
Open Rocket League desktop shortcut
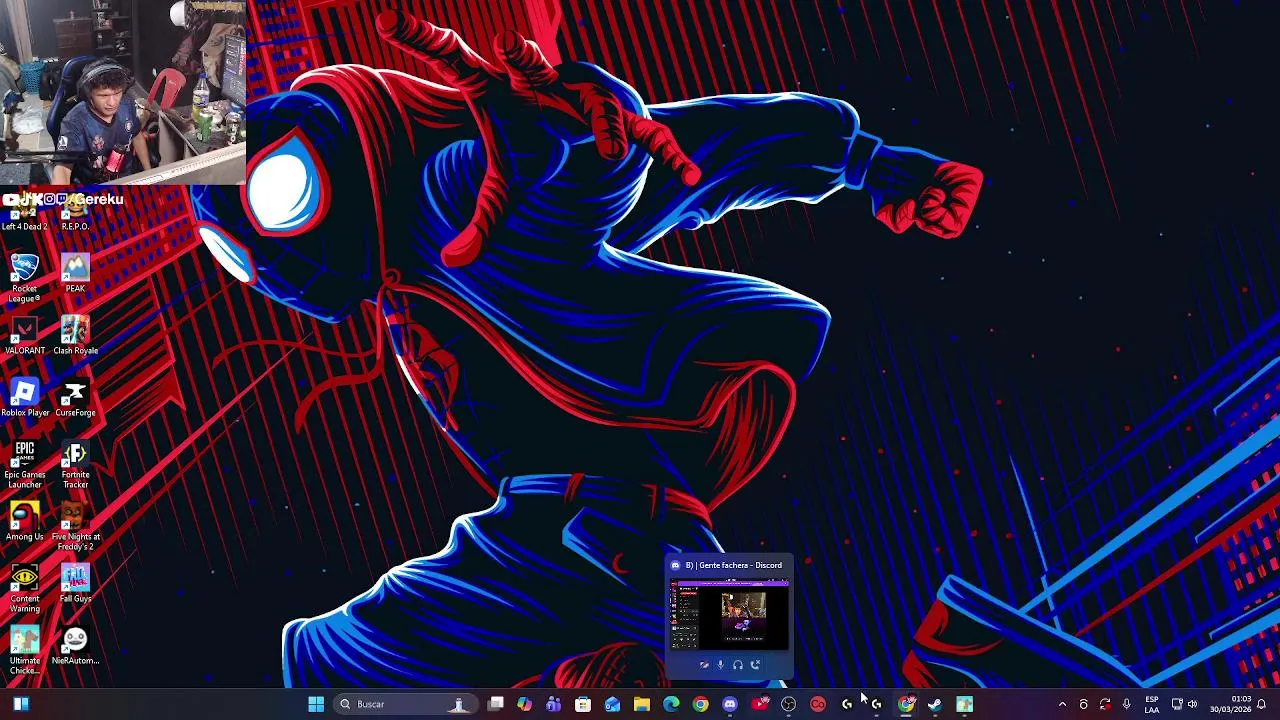click(x=24, y=277)
